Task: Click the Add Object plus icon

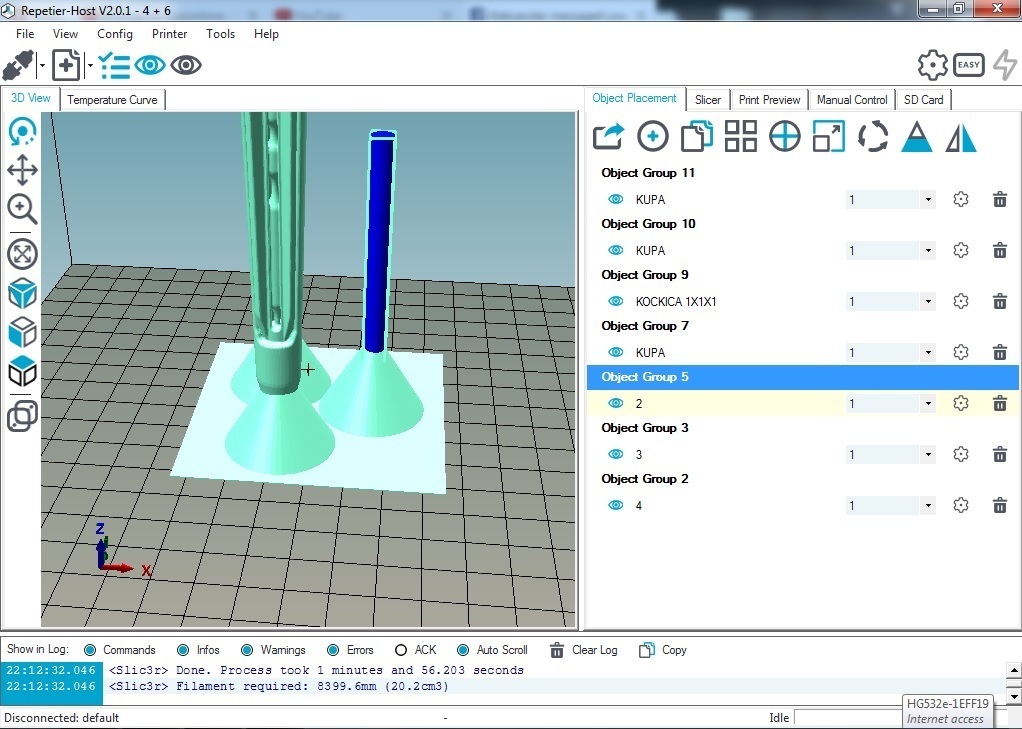Action: click(652, 137)
